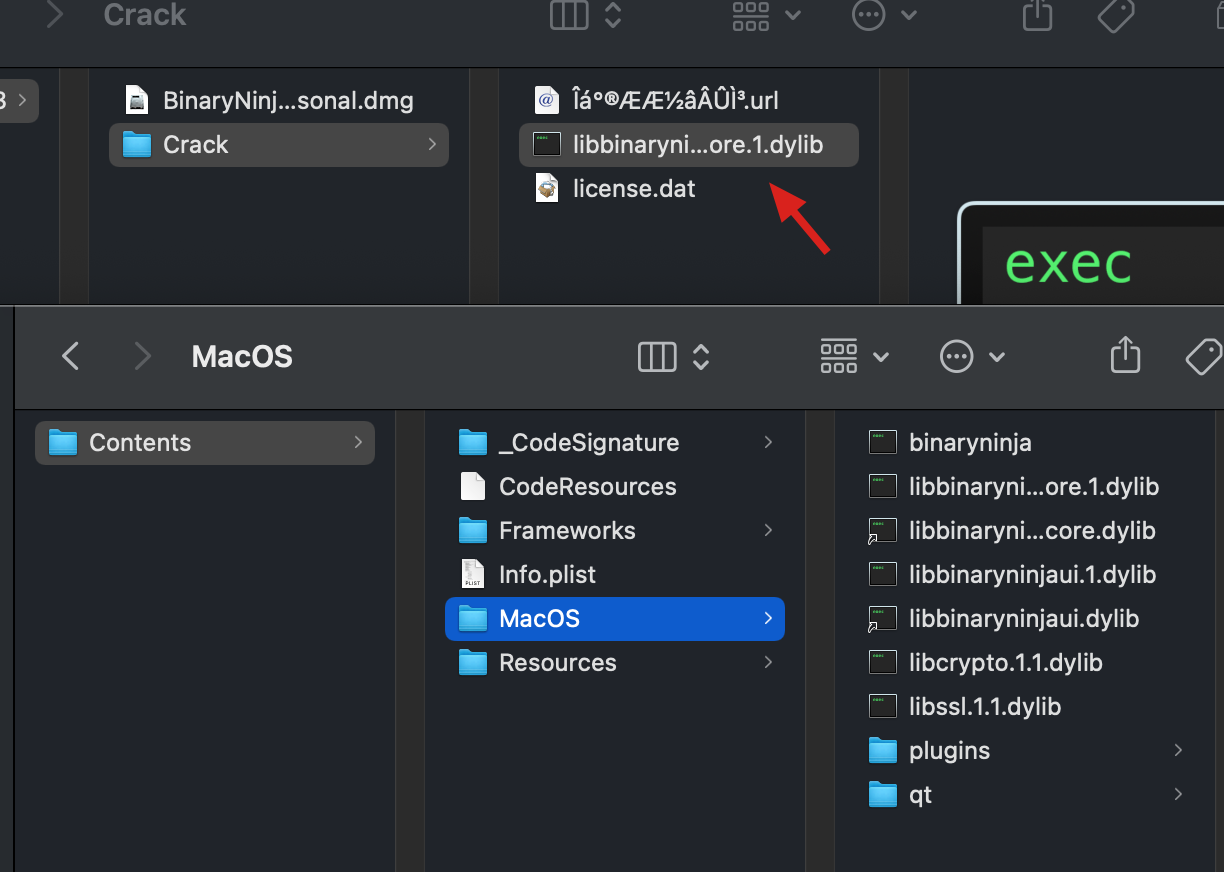1224x872 pixels.
Task: Select libbinaryni...ore.1.dylib icon in MacOS folder
Action: coord(883,486)
